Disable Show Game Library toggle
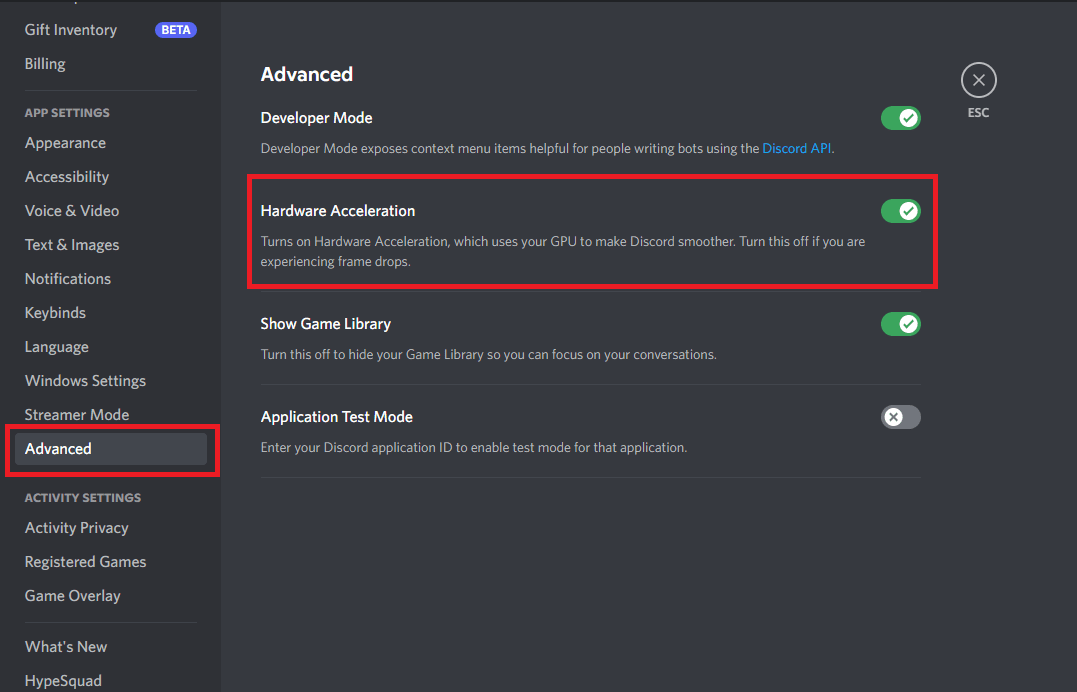 point(900,324)
